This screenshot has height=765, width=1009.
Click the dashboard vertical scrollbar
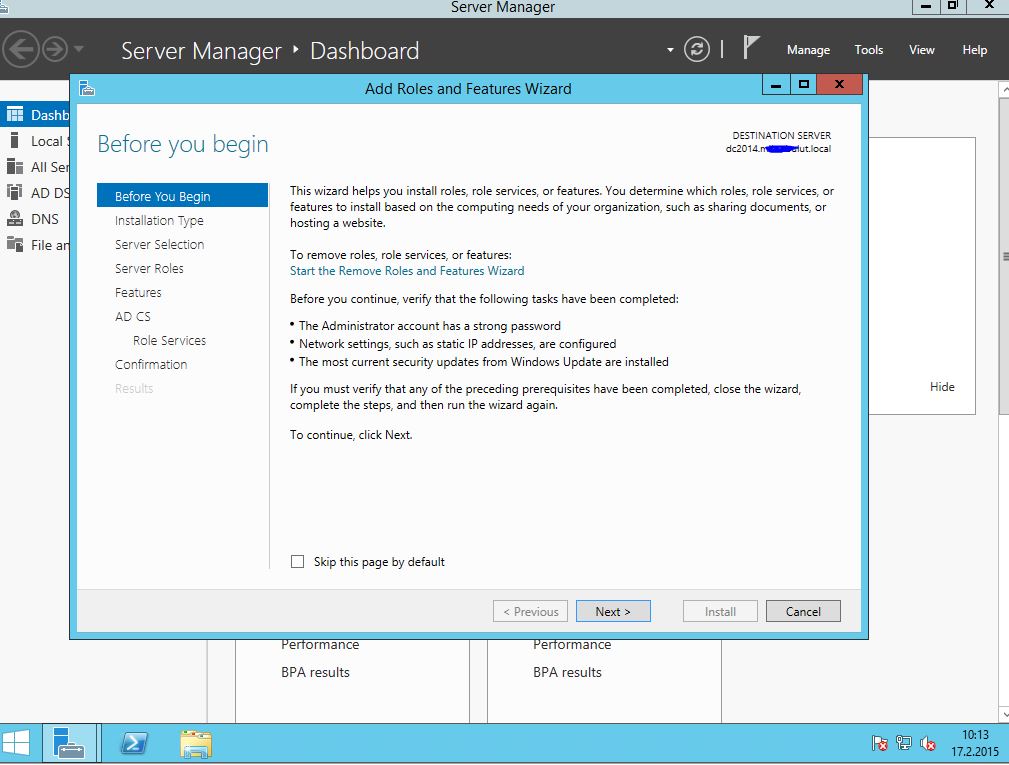[1004, 257]
